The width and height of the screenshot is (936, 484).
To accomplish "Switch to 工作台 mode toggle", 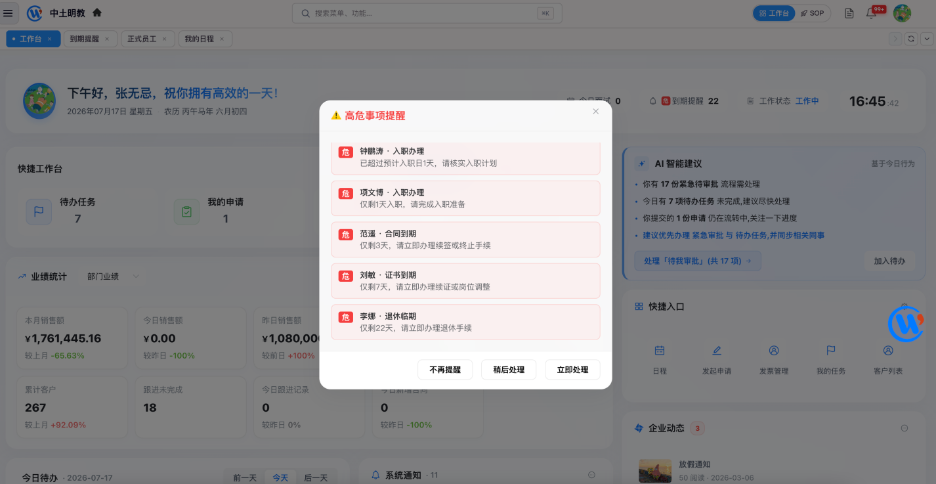I will tap(774, 13).
